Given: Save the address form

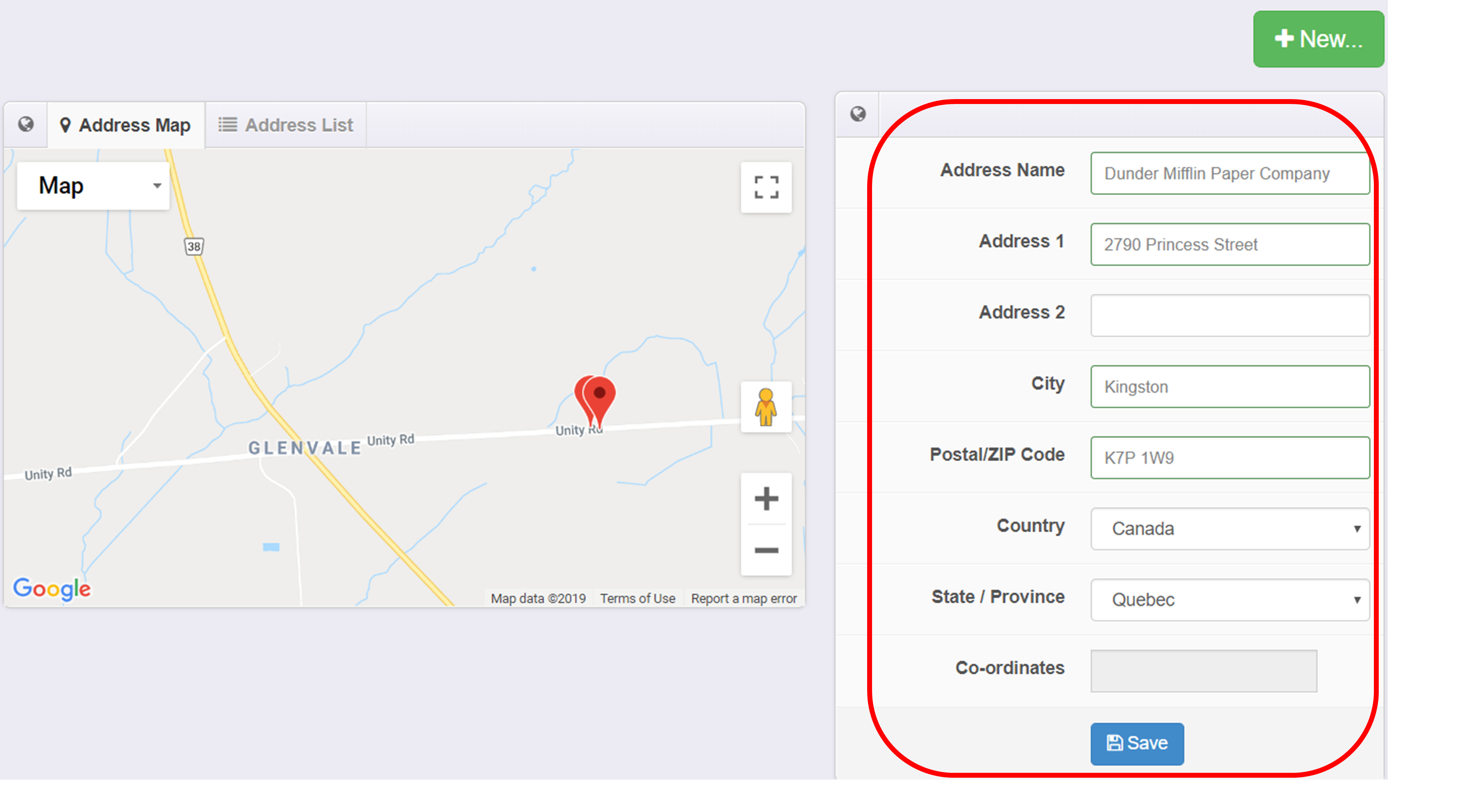Looking at the screenshot, I should pos(1137,743).
